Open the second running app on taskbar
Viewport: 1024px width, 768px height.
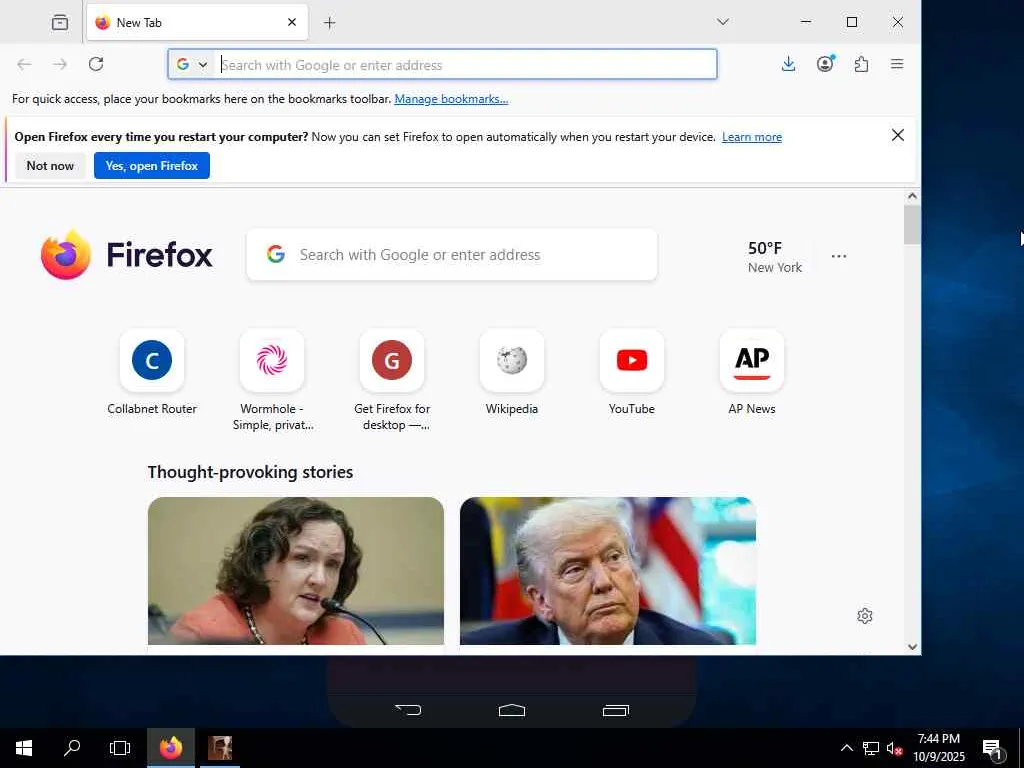coord(220,748)
